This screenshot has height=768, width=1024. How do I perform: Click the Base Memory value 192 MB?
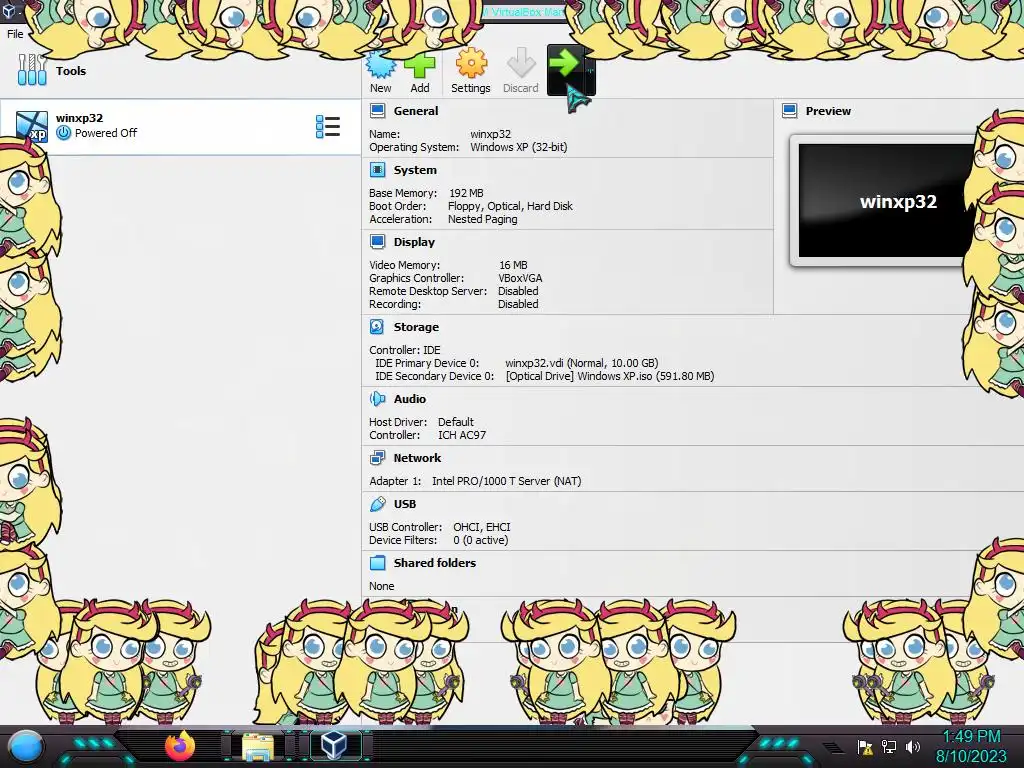coord(466,193)
